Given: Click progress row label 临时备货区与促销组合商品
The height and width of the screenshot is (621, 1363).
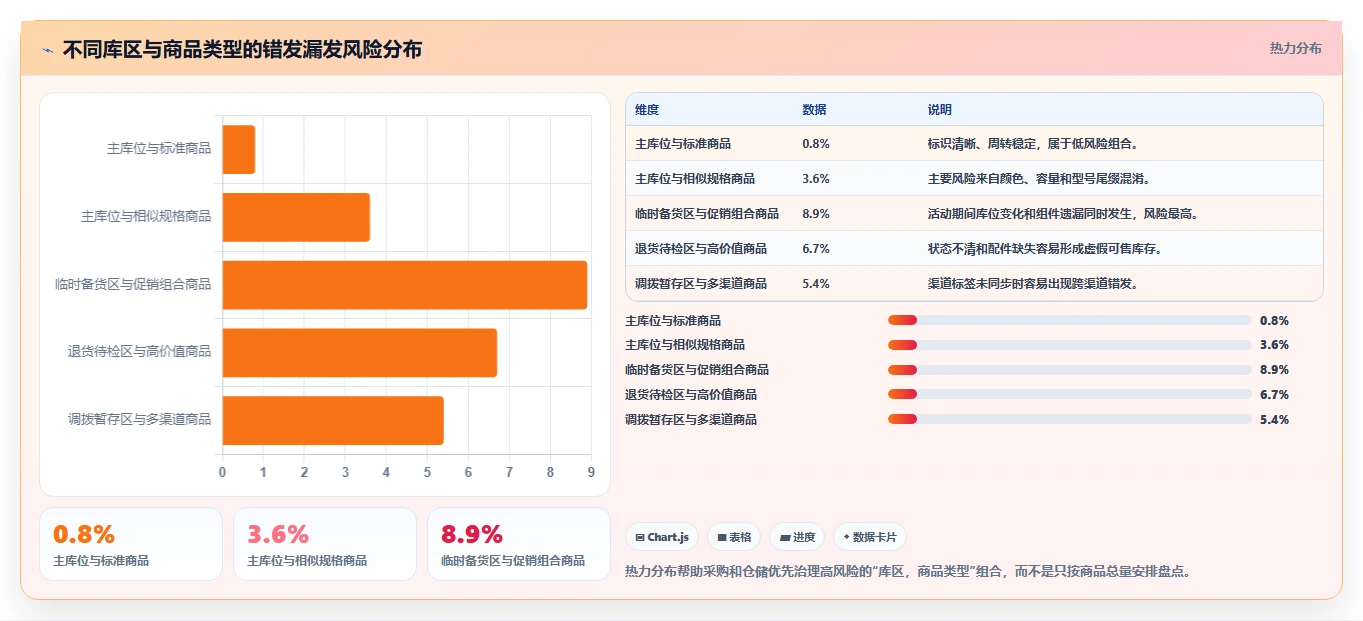Looking at the screenshot, I should (x=697, y=370).
